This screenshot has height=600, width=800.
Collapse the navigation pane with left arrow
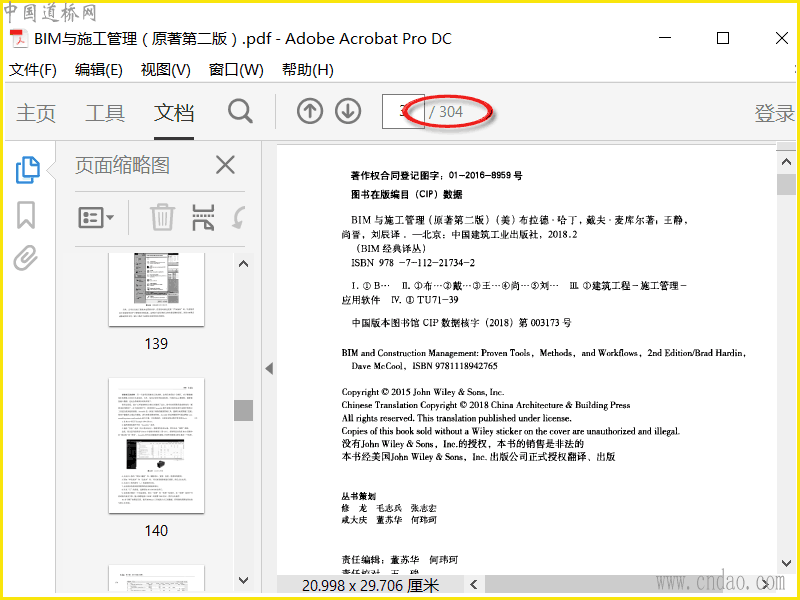[269, 368]
